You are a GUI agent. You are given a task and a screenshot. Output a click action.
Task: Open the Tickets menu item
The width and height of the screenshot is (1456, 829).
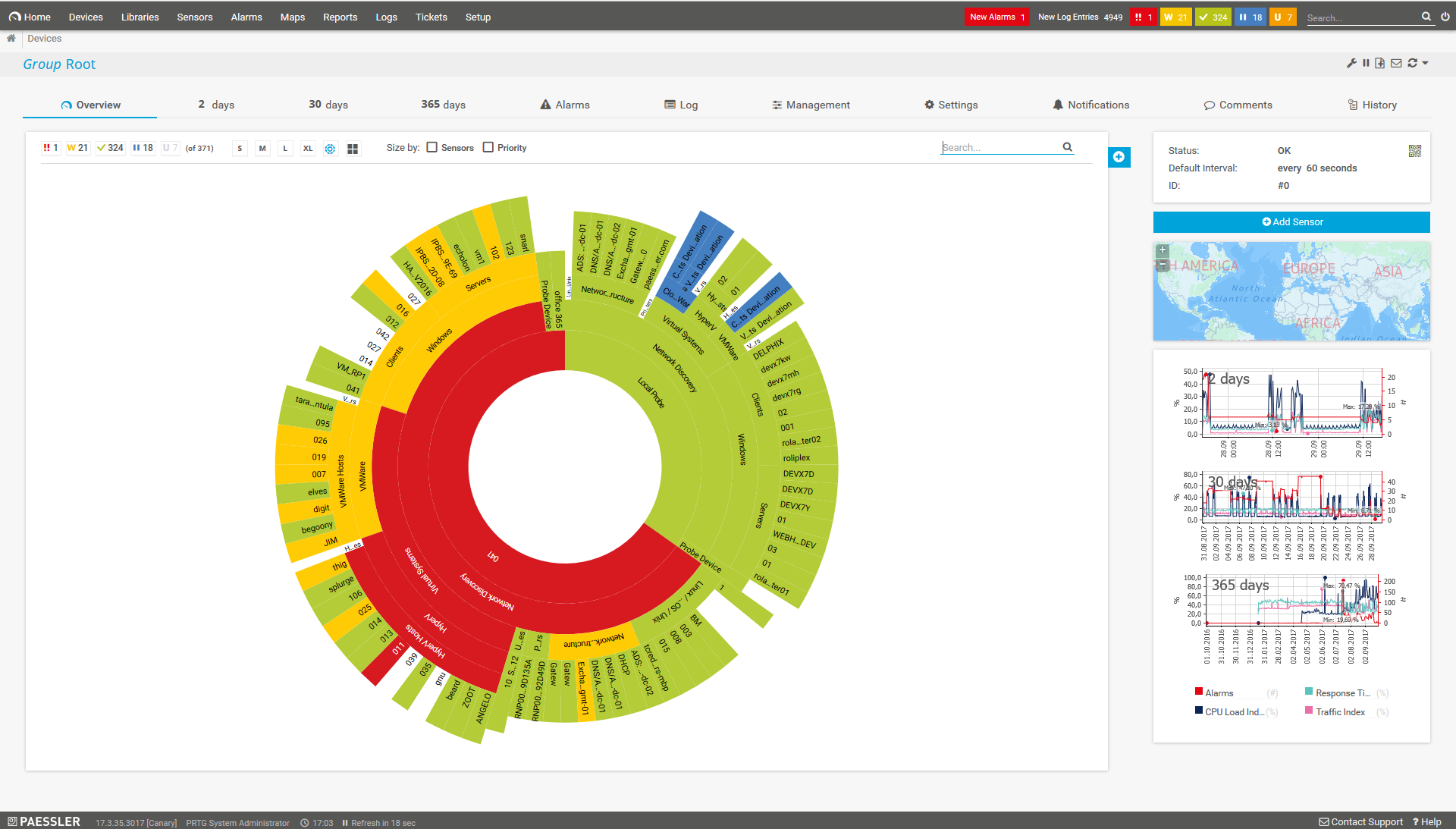(x=432, y=15)
